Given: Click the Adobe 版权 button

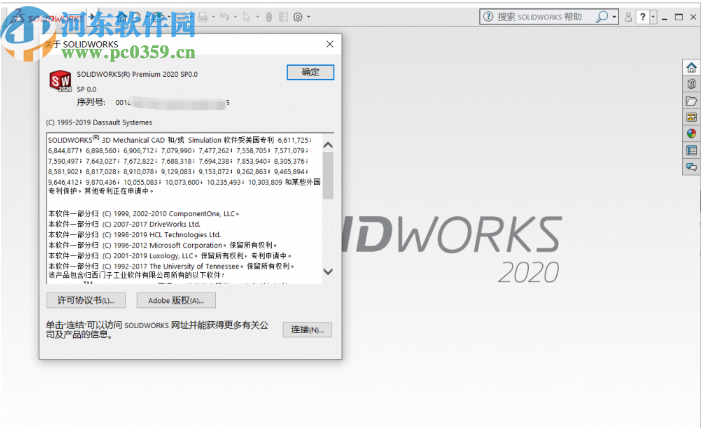Looking at the screenshot, I should coord(176,300).
